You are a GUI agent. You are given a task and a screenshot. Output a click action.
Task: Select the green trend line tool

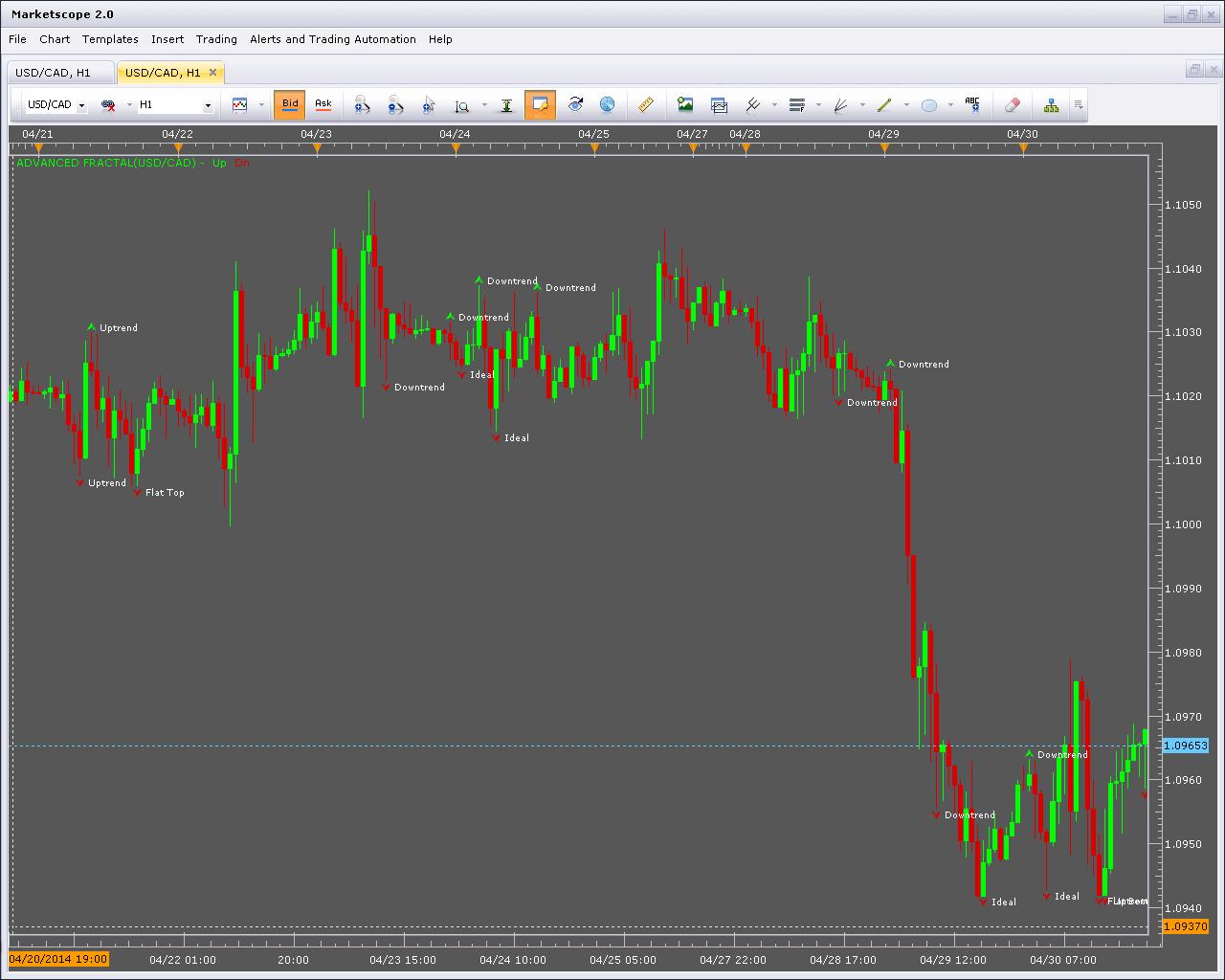tap(884, 105)
